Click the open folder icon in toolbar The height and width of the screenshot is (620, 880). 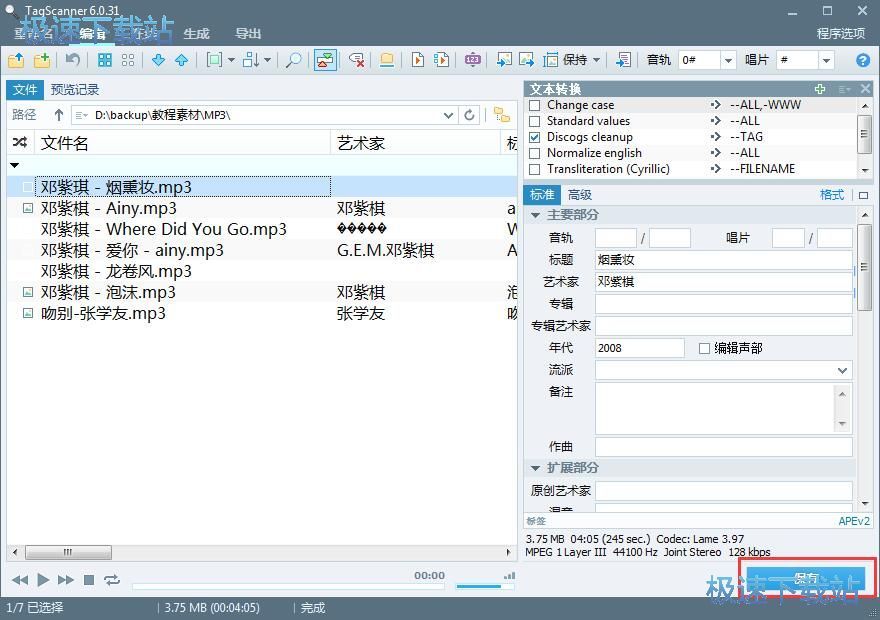coord(16,60)
